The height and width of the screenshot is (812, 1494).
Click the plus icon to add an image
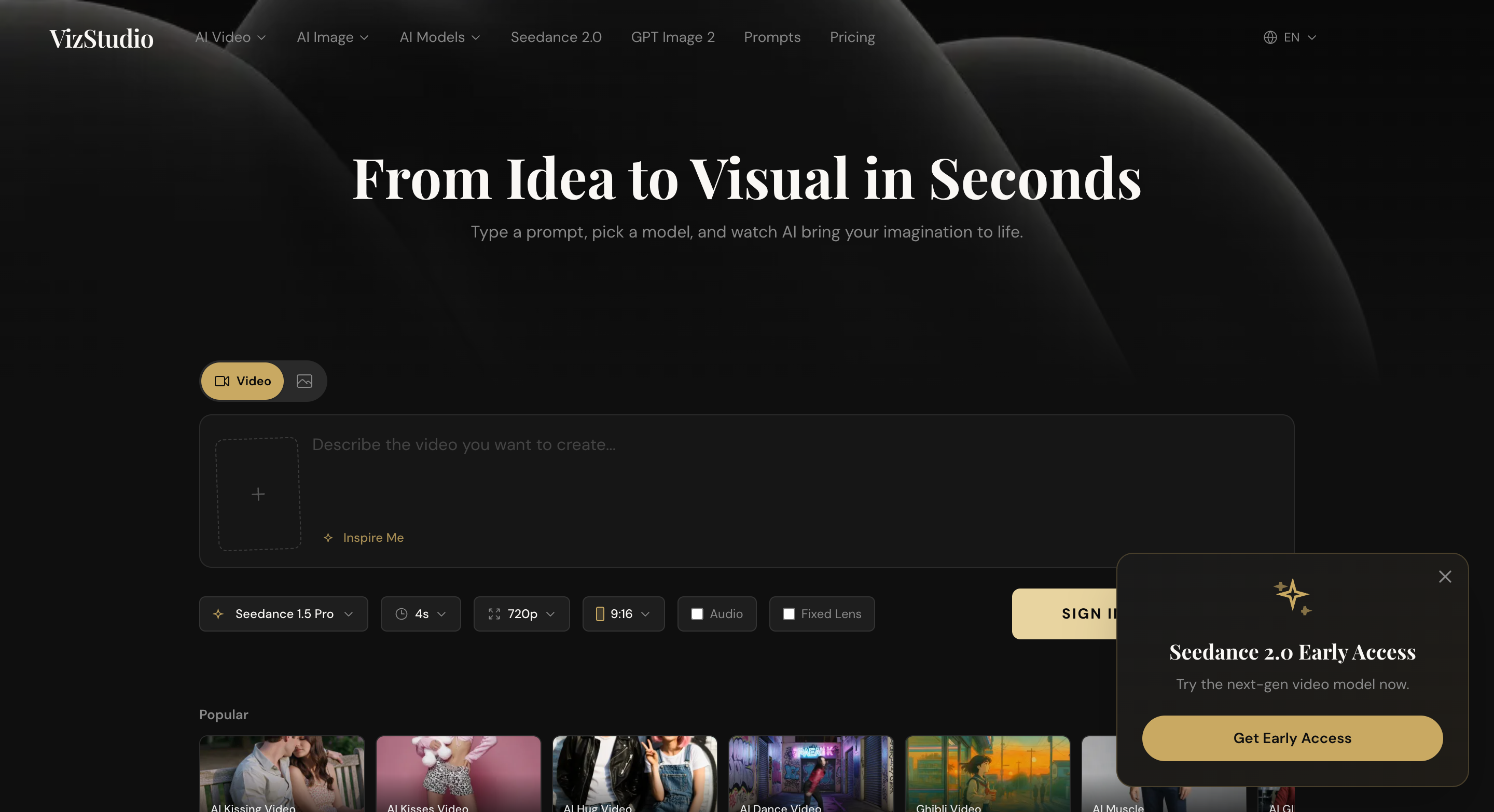259,494
